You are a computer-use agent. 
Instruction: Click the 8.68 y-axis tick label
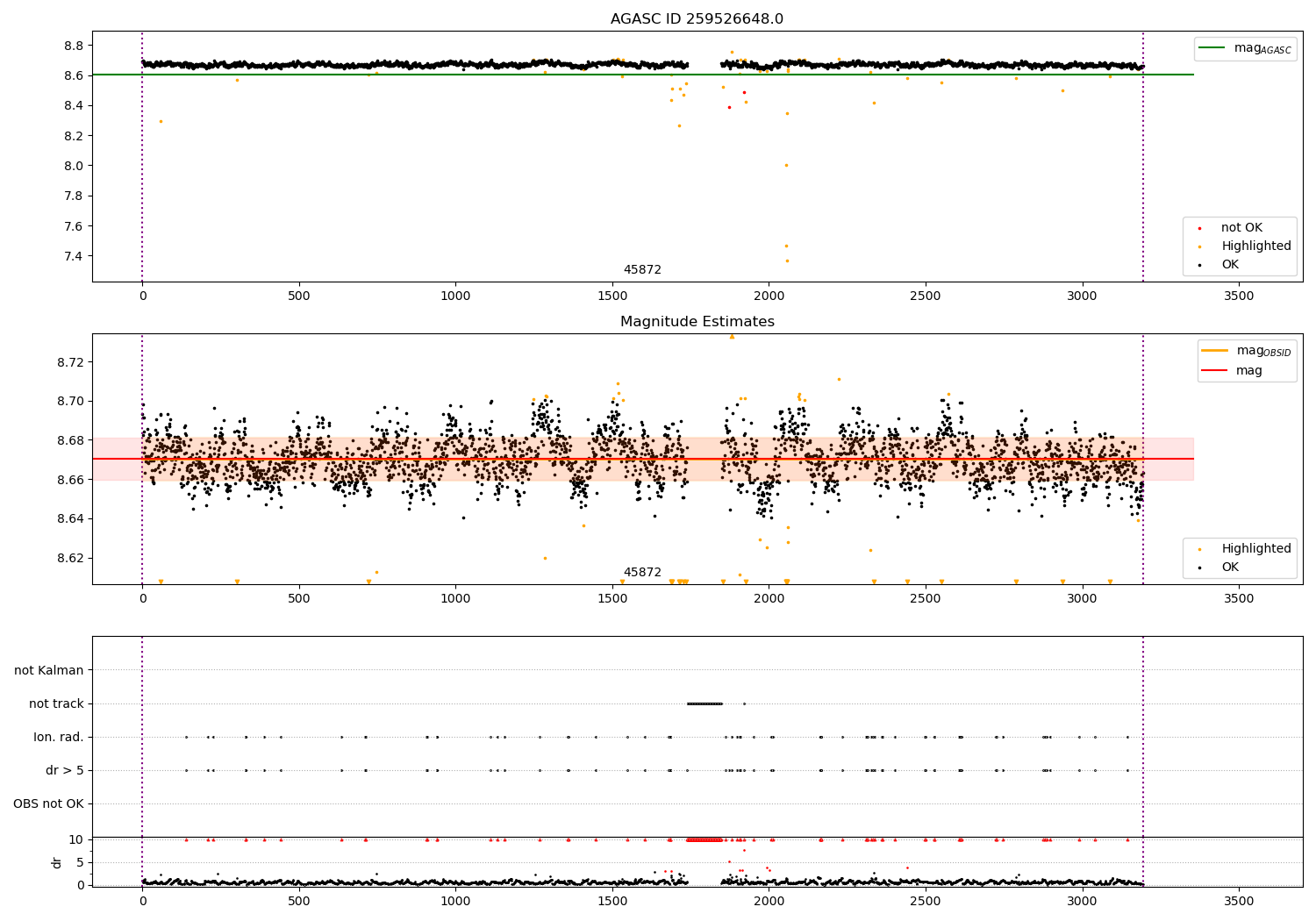(70, 440)
